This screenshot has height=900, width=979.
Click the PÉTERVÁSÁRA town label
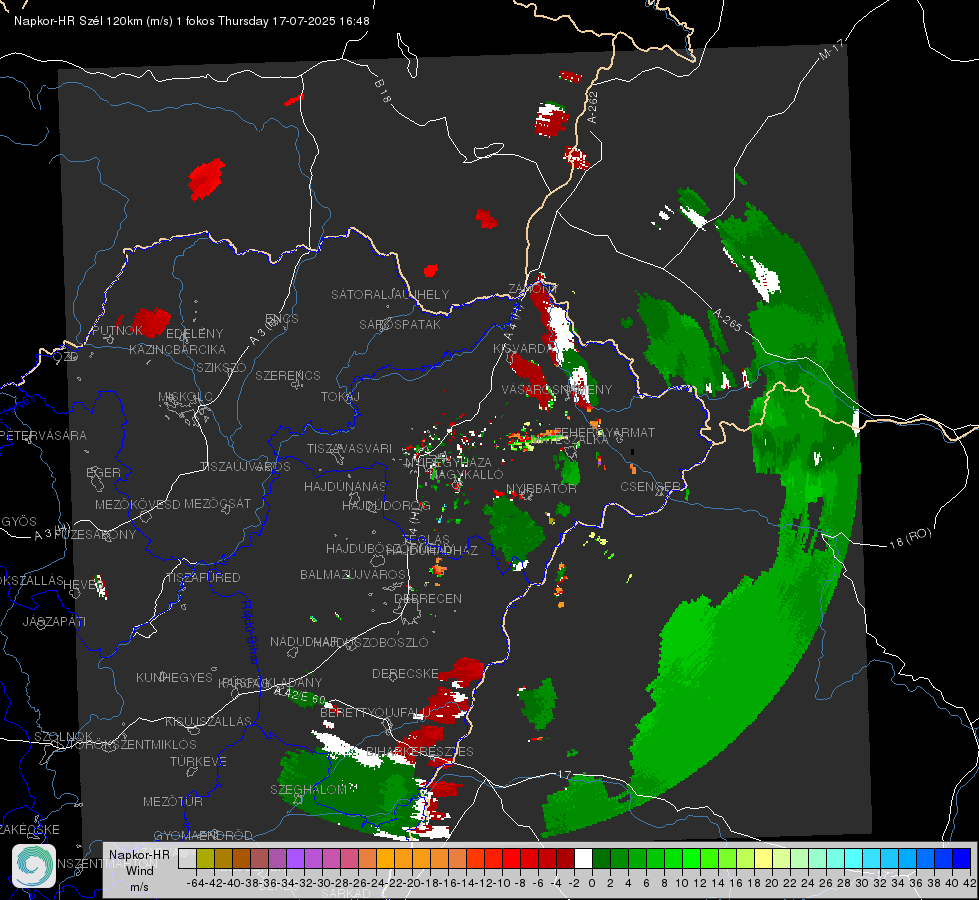click(x=43, y=435)
